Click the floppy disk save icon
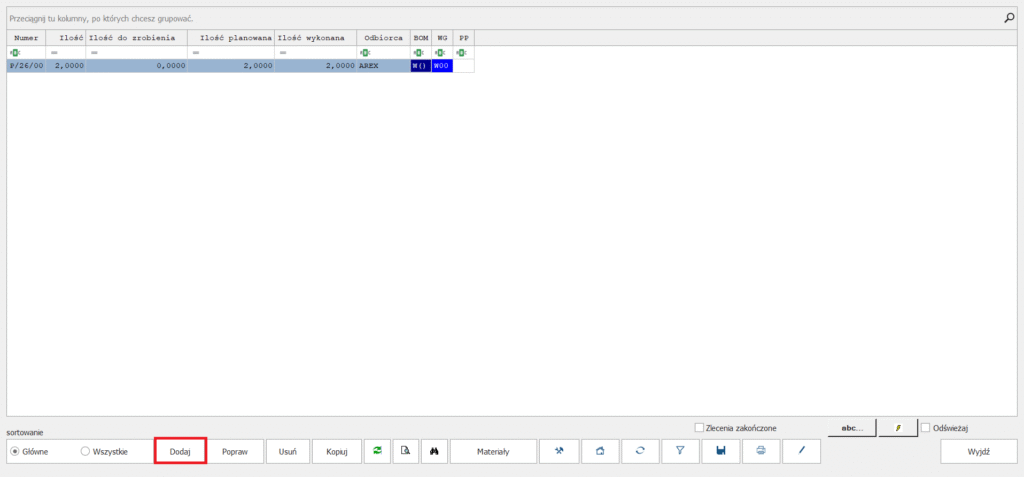Screen dimensions: 1024x477 [720, 451]
